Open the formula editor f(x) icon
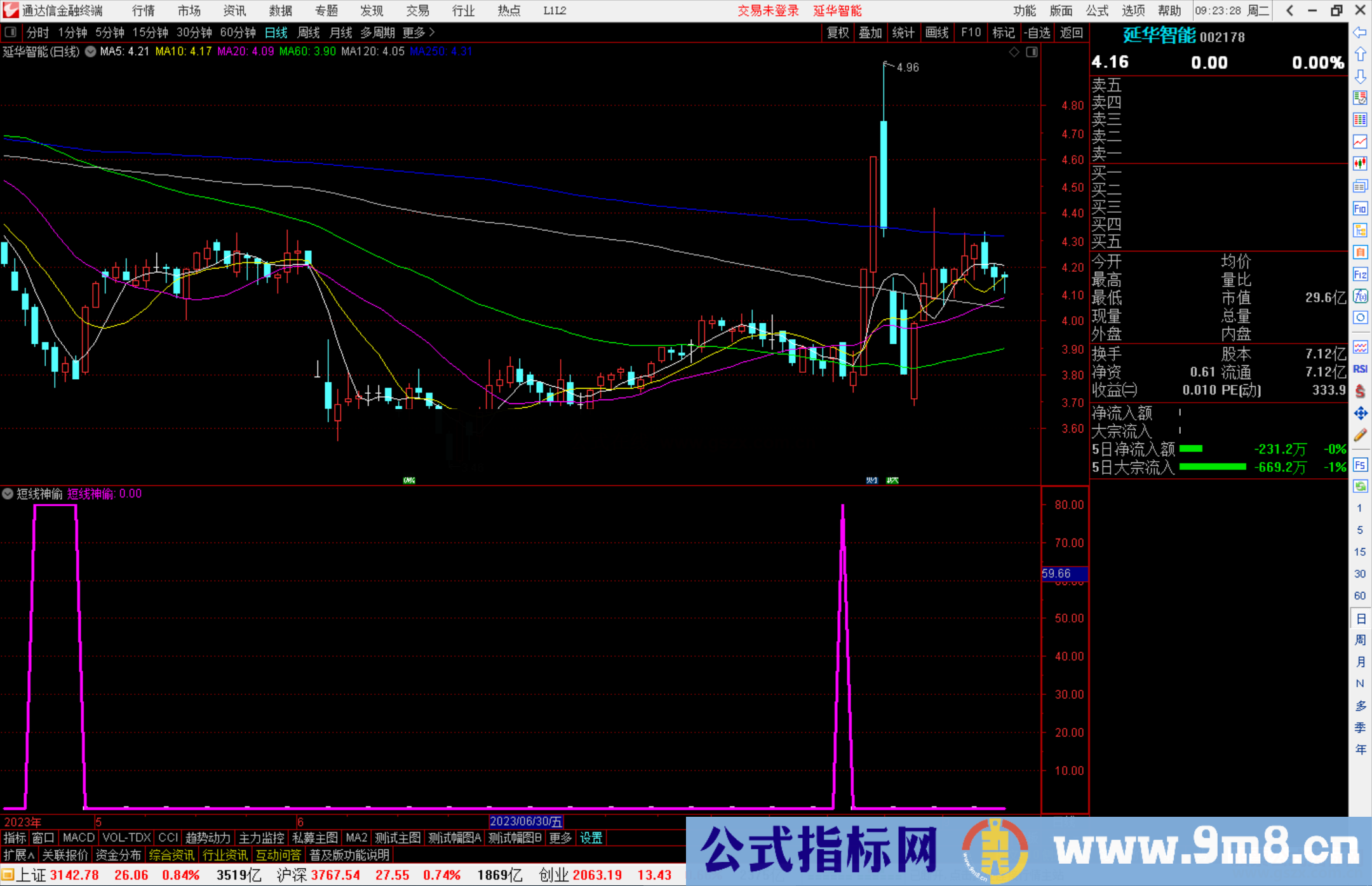This screenshot has height=886, width=1372. click(x=1360, y=295)
